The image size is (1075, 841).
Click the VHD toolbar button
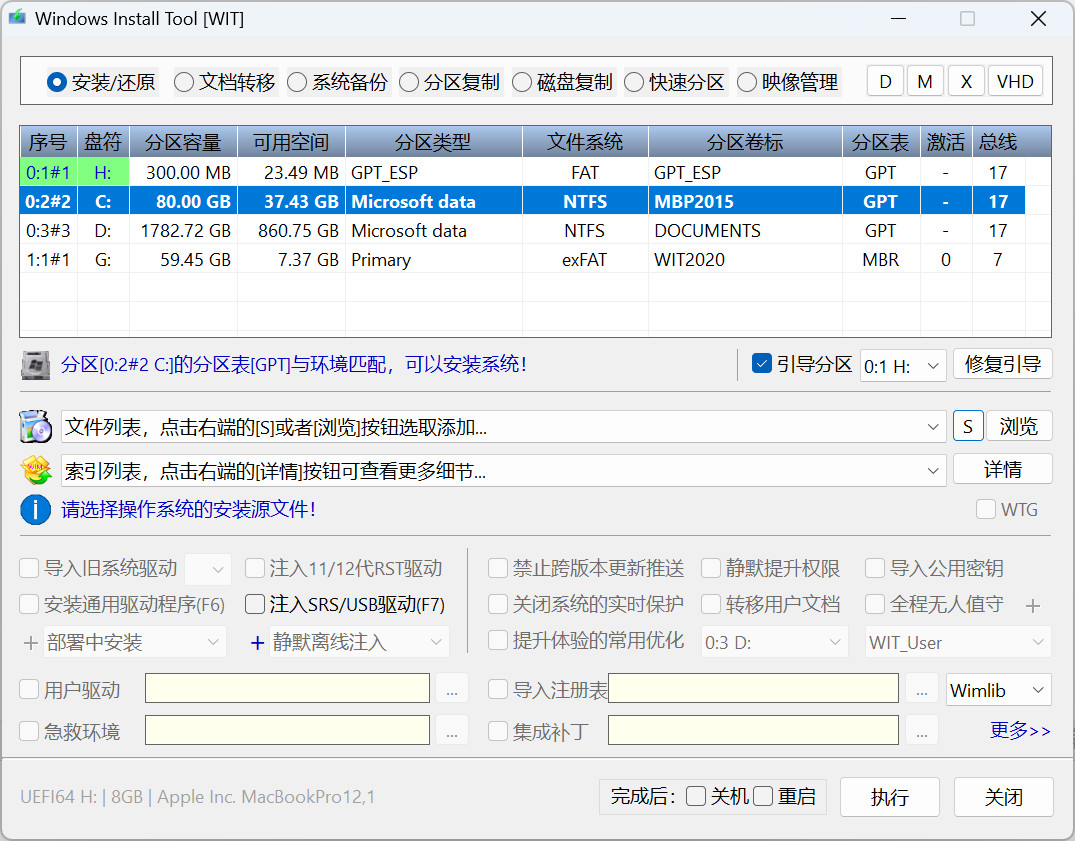[1015, 82]
